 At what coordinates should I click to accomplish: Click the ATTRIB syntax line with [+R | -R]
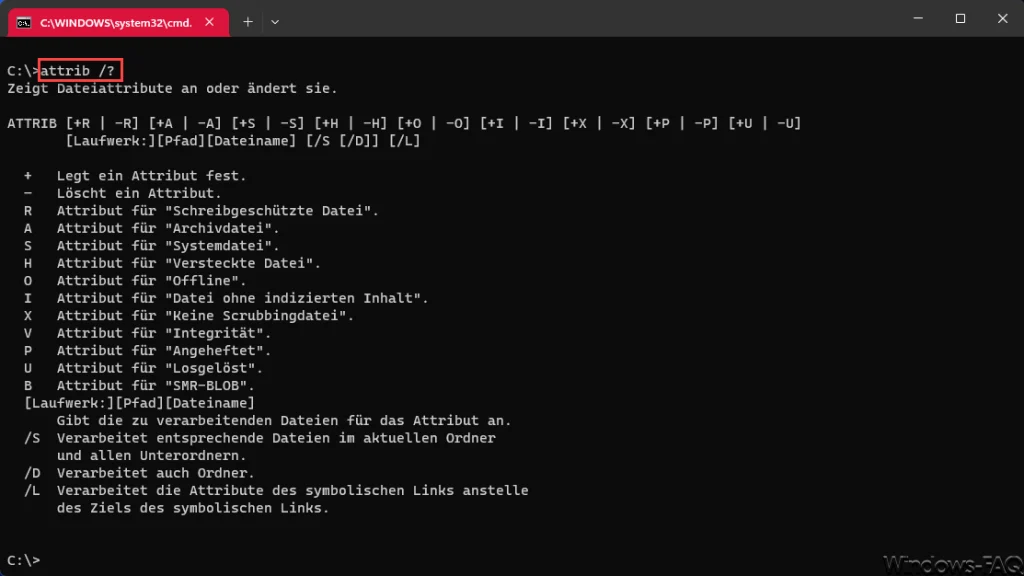(404, 123)
